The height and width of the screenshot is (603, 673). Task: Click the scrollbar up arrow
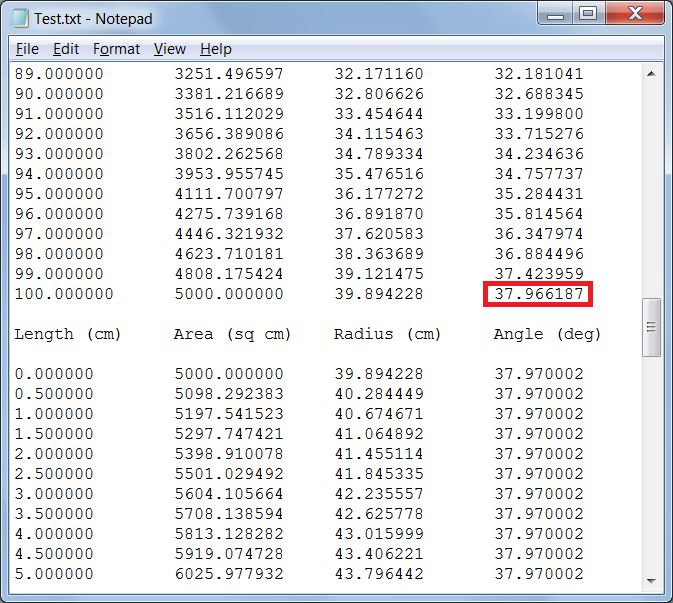click(x=651, y=74)
